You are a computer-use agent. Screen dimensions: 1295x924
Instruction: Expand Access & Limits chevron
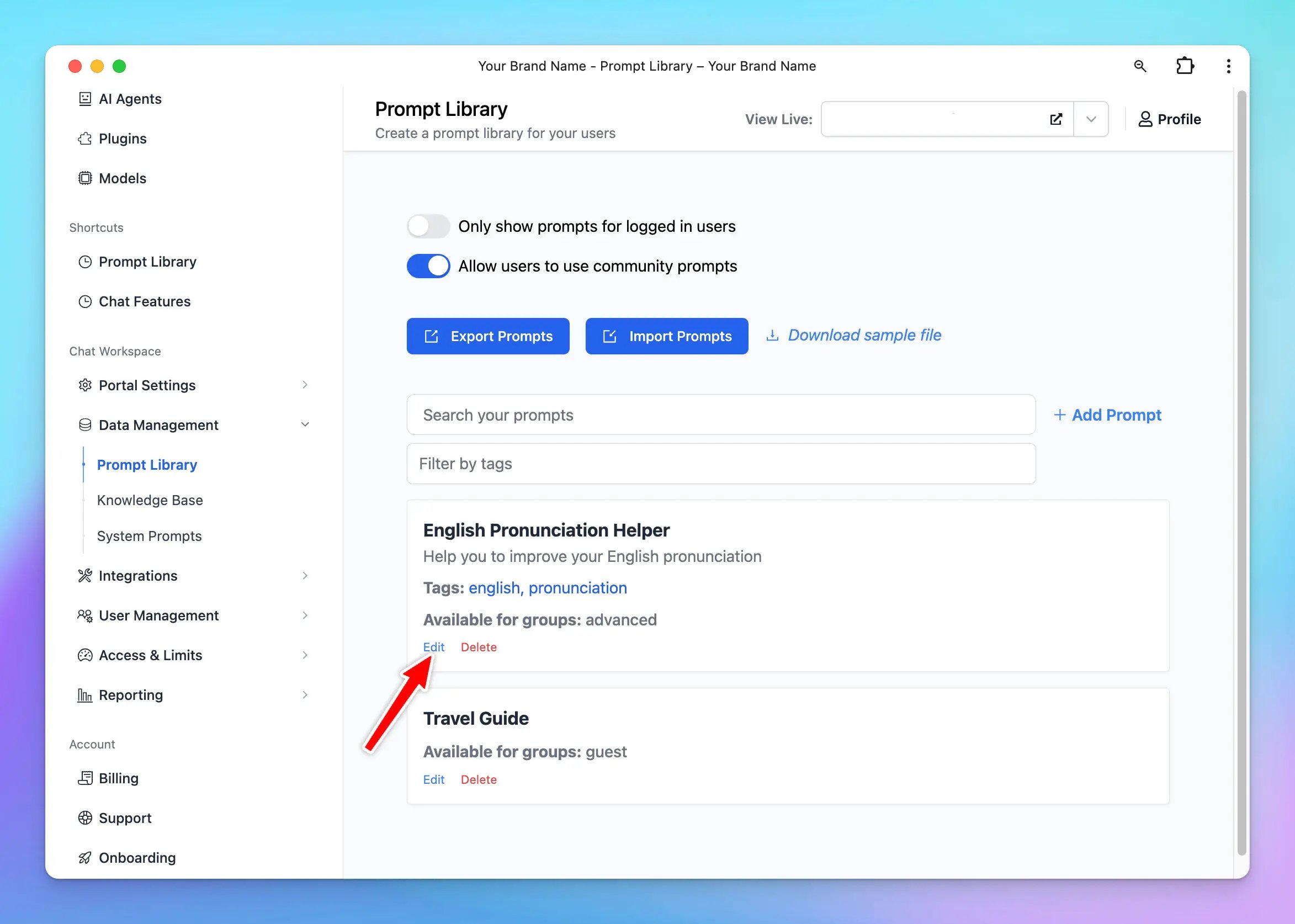[305, 655]
